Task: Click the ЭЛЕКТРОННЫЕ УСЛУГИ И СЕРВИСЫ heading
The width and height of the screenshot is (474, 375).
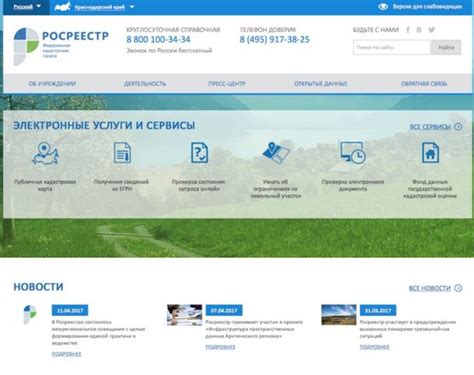Action: 104,126
